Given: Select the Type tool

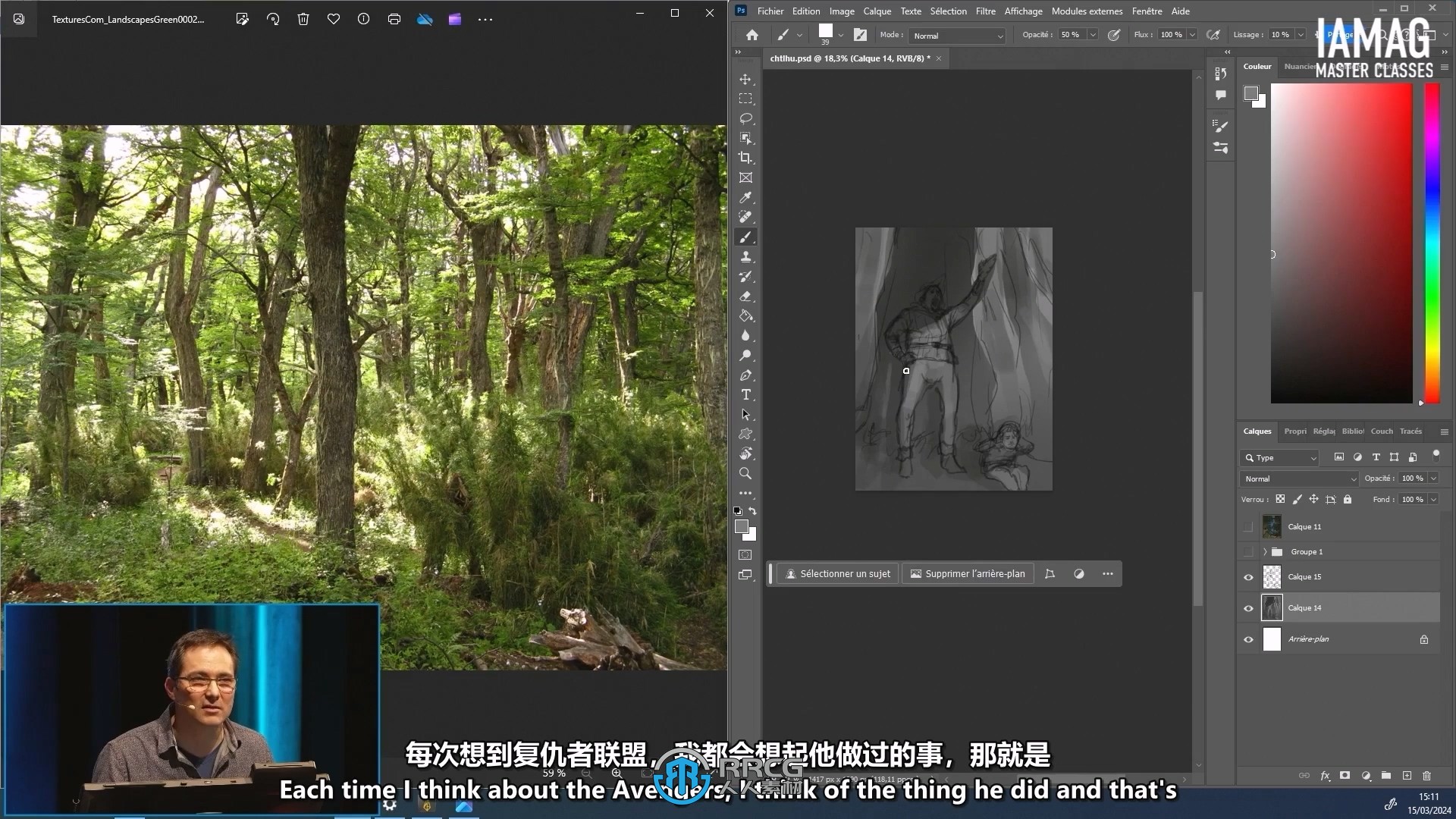Looking at the screenshot, I should (745, 395).
